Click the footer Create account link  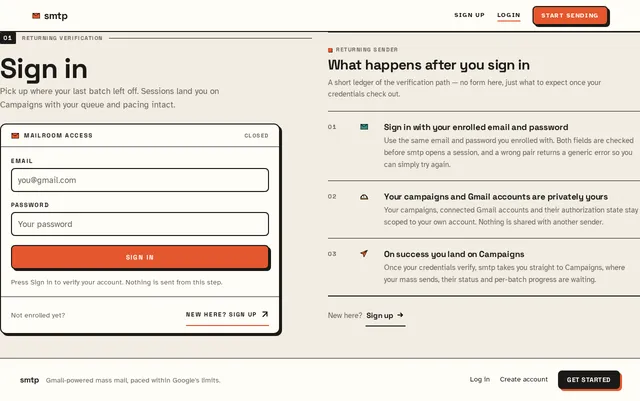click(x=524, y=379)
